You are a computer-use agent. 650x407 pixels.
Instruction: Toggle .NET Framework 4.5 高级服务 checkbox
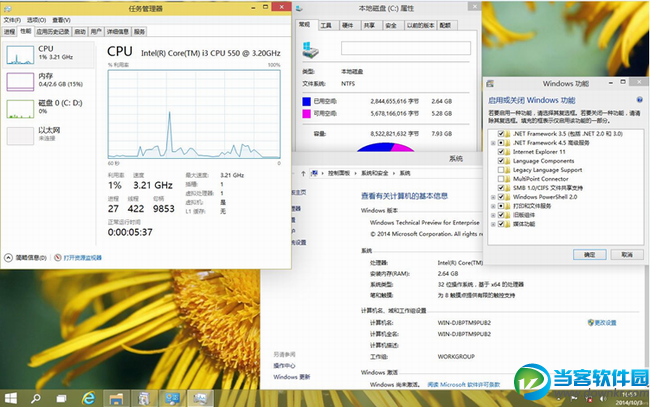point(501,143)
